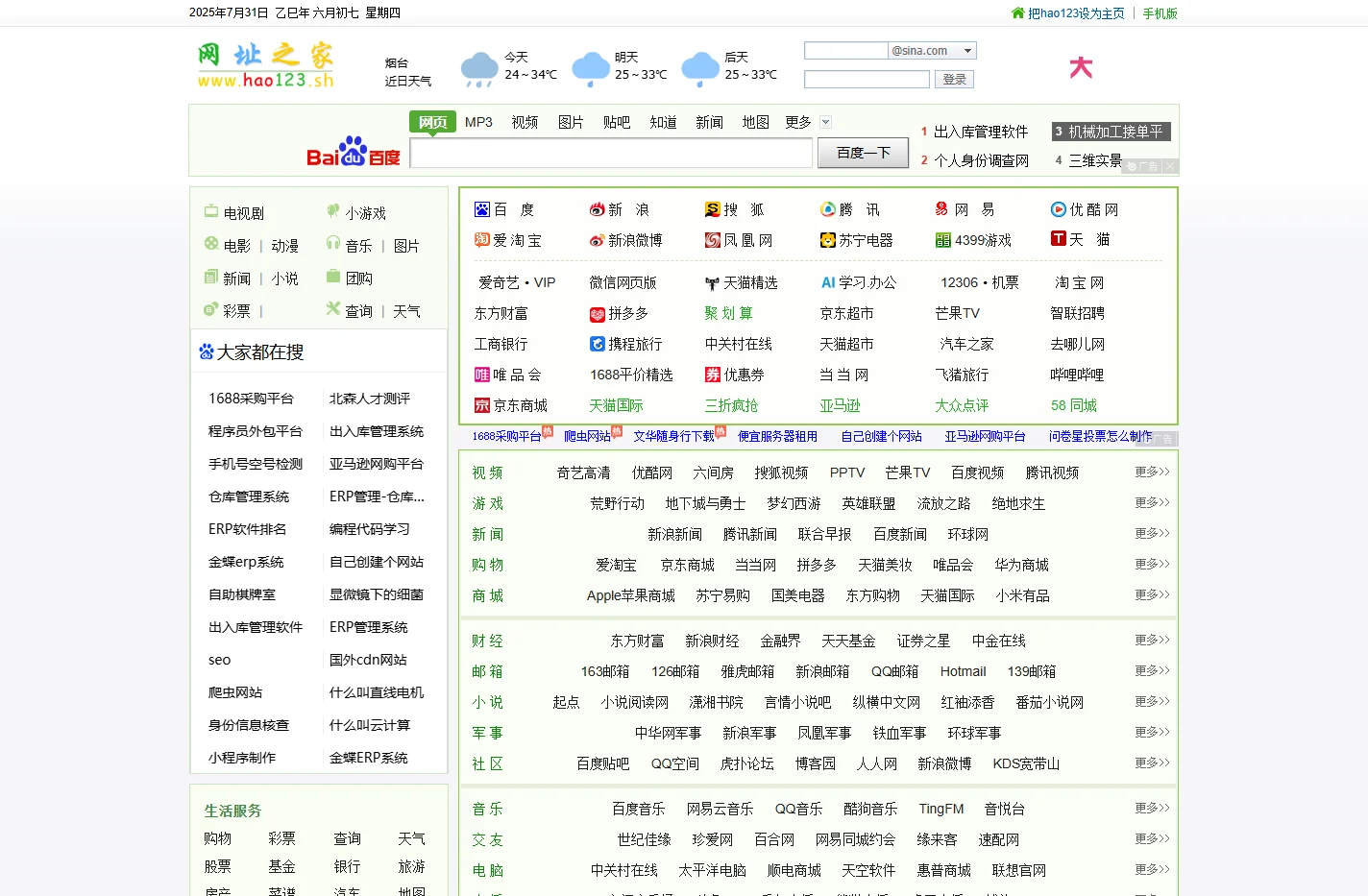Select the 贴吧 search tab
1368x896 pixels.
617,122
